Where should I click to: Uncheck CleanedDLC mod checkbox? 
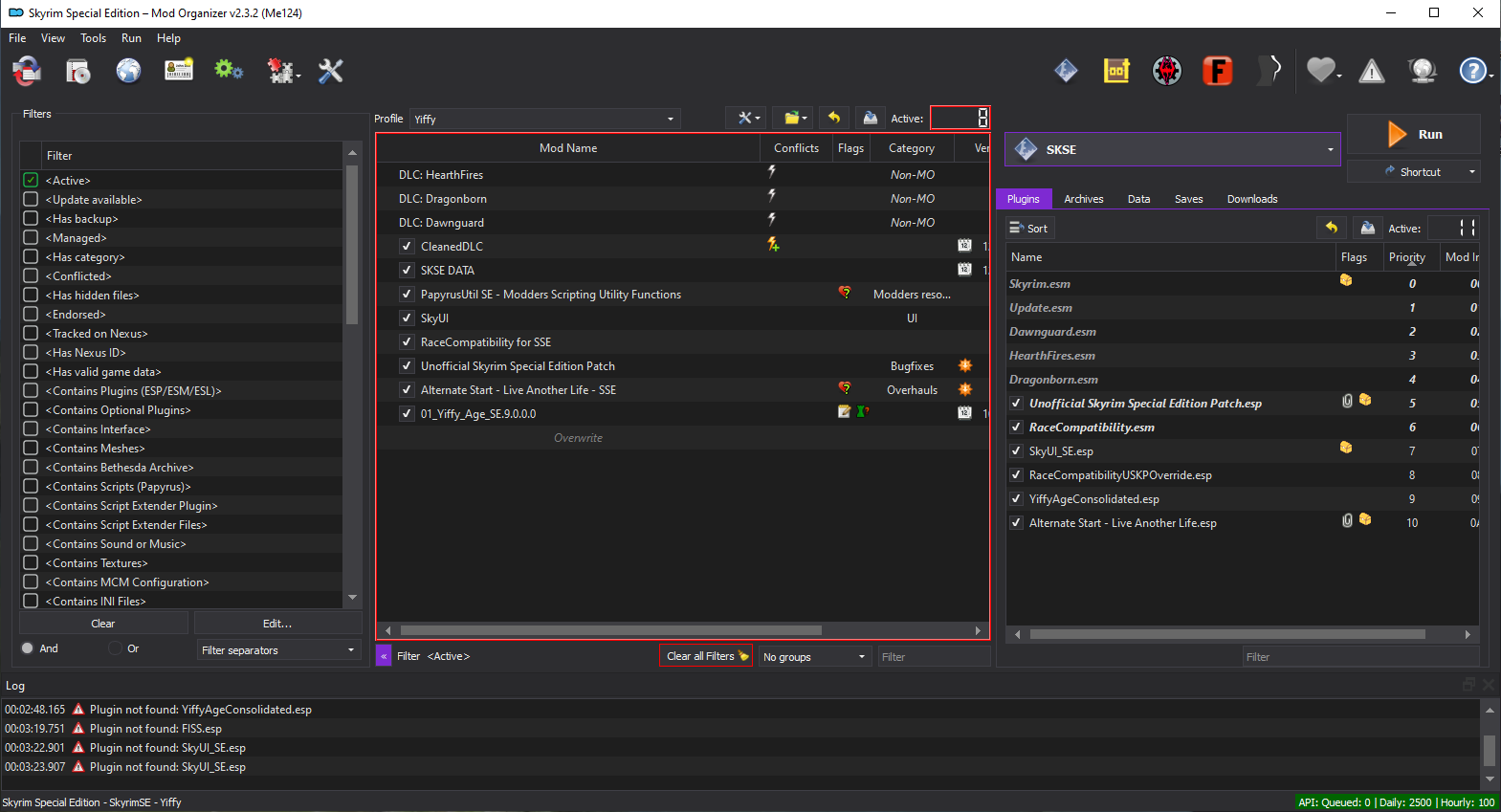[x=407, y=246]
